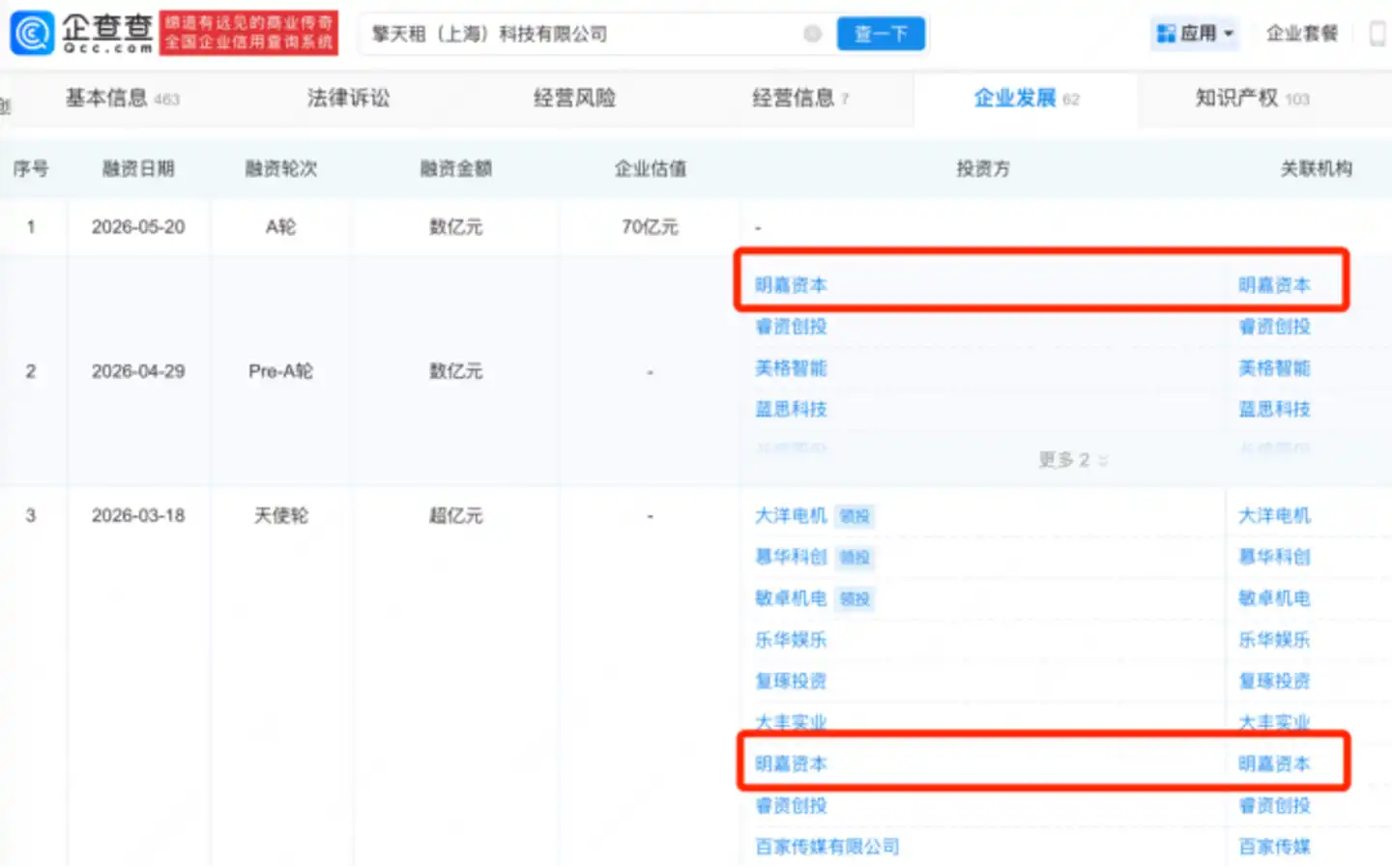
Task: Click the 融资金额 column header
Action: point(455,168)
